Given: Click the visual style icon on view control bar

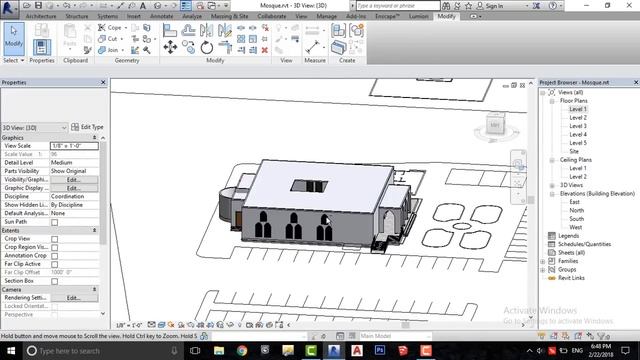Looking at the screenshot, I should [161, 325].
